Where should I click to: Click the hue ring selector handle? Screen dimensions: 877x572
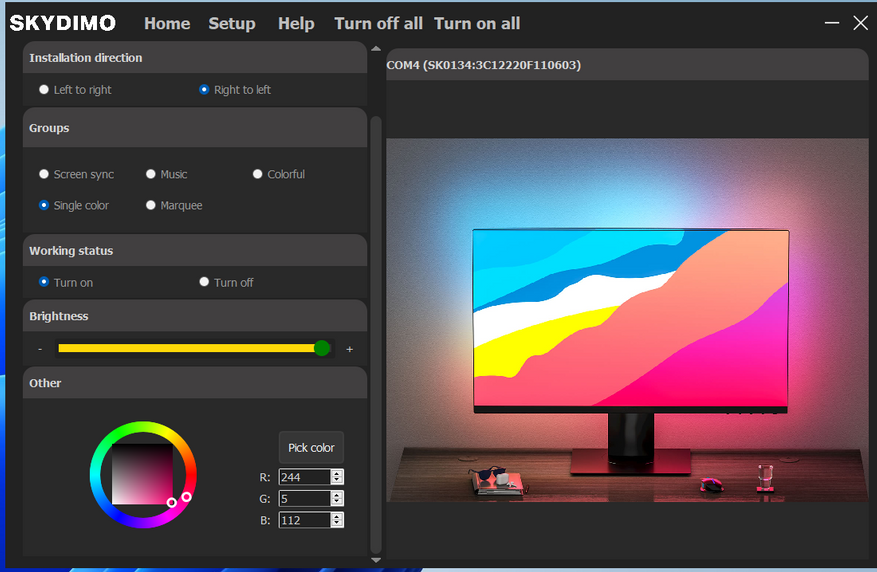(187, 497)
